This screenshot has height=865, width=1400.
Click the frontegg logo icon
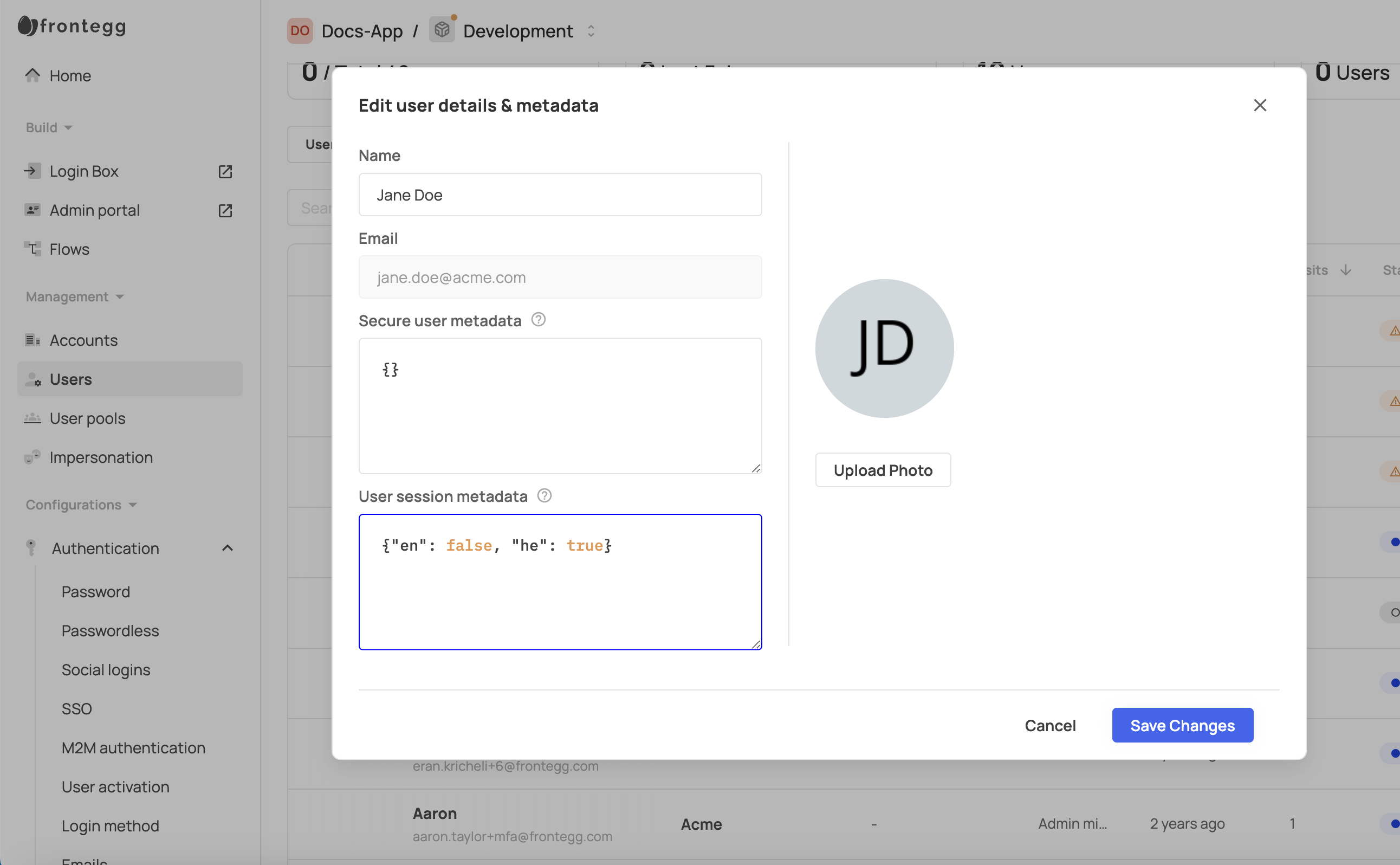click(27, 26)
